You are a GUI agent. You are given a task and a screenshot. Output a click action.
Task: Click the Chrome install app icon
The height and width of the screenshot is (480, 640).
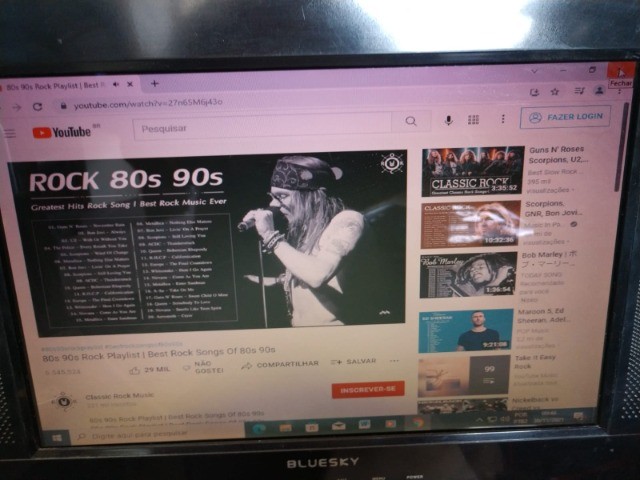coord(534,93)
